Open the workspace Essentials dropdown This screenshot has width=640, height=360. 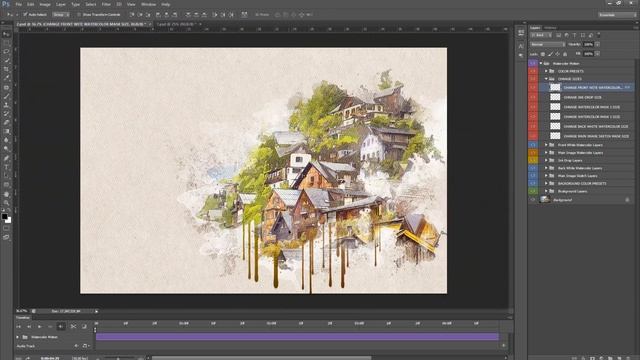(x=617, y=15)
